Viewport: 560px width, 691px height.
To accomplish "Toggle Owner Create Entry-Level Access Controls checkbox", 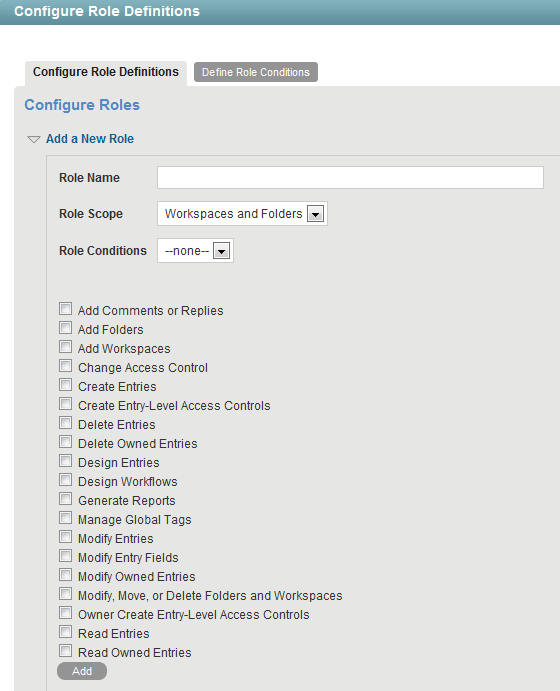I will coord(66,613).
